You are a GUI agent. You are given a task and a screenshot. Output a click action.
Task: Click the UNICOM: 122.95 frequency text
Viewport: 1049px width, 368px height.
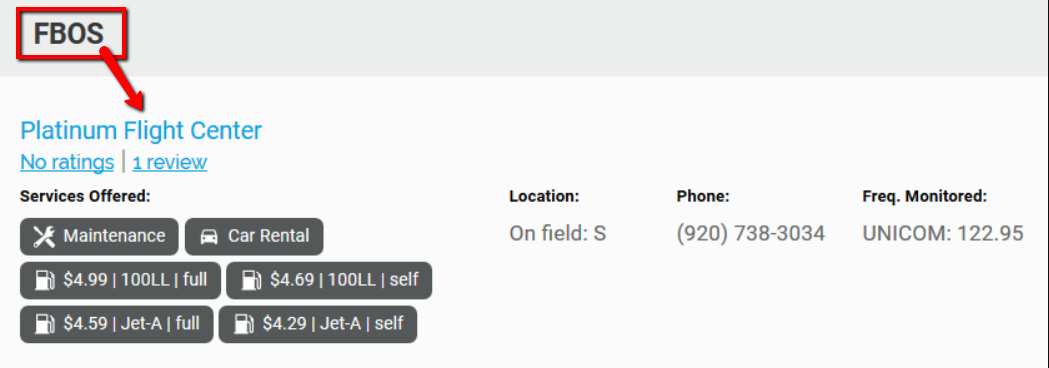click(x=943, y=234)
